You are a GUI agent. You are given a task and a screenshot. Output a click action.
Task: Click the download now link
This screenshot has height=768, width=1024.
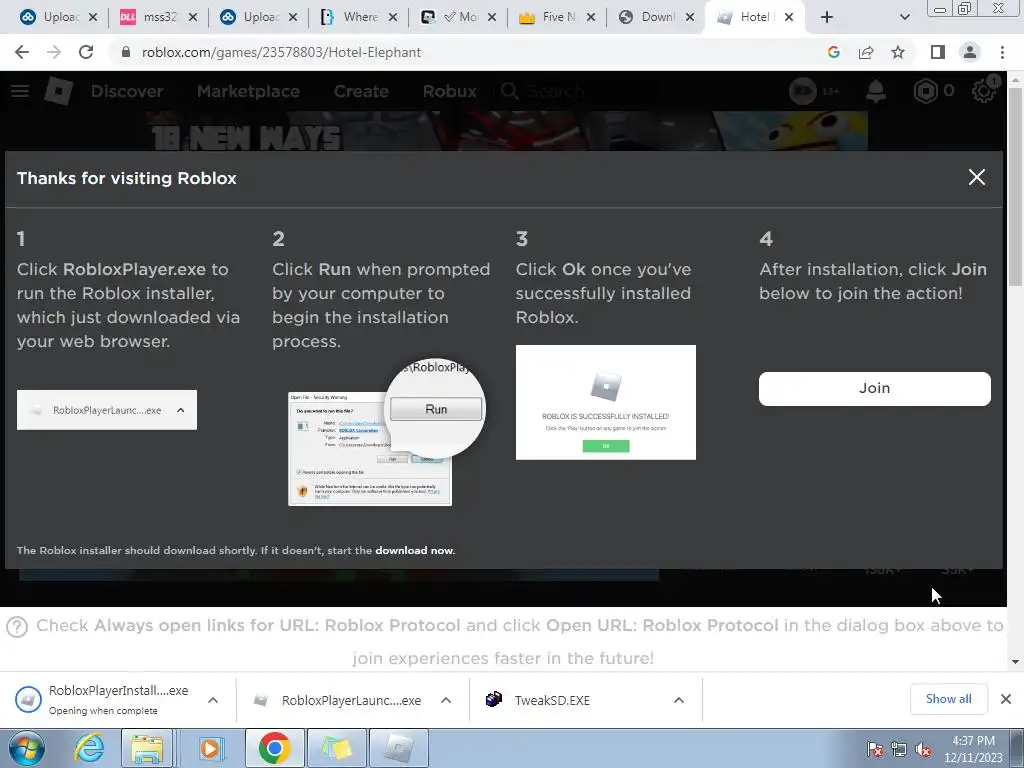(x=413, y=551)
